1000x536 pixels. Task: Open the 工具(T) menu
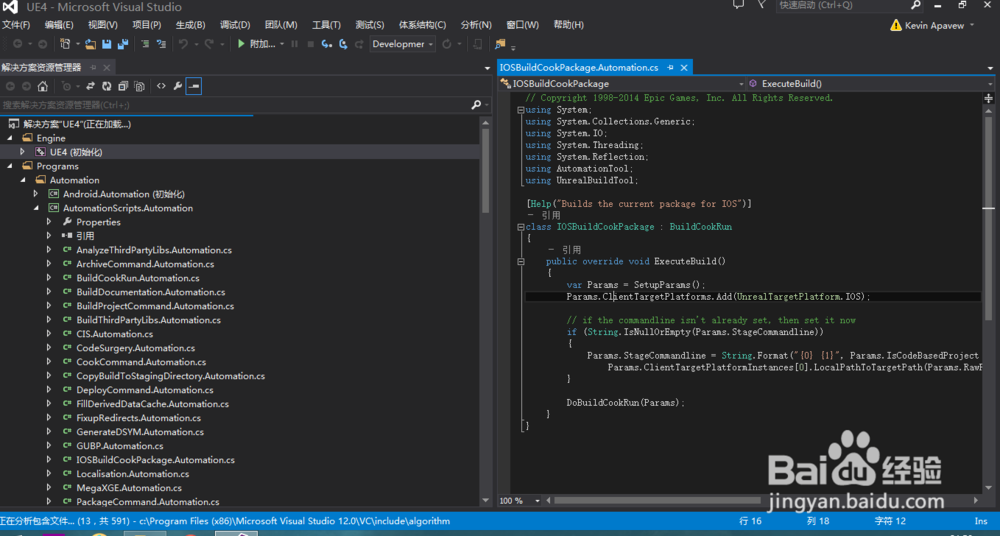tap(326, 25)
